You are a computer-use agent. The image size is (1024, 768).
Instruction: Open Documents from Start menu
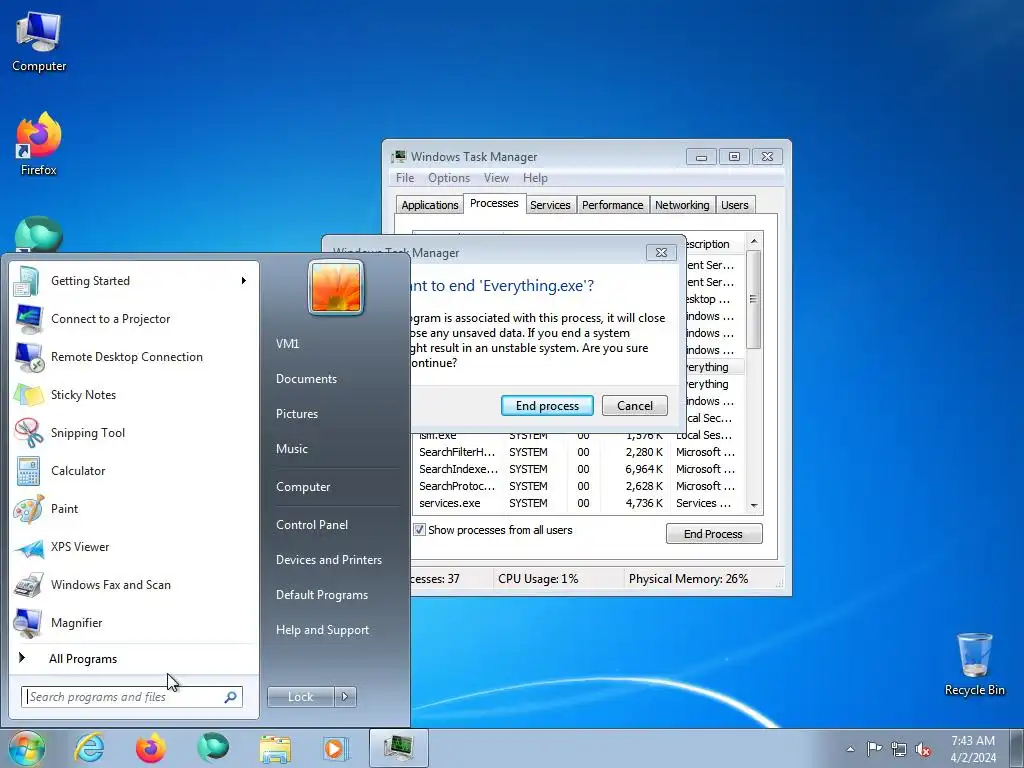306,379
